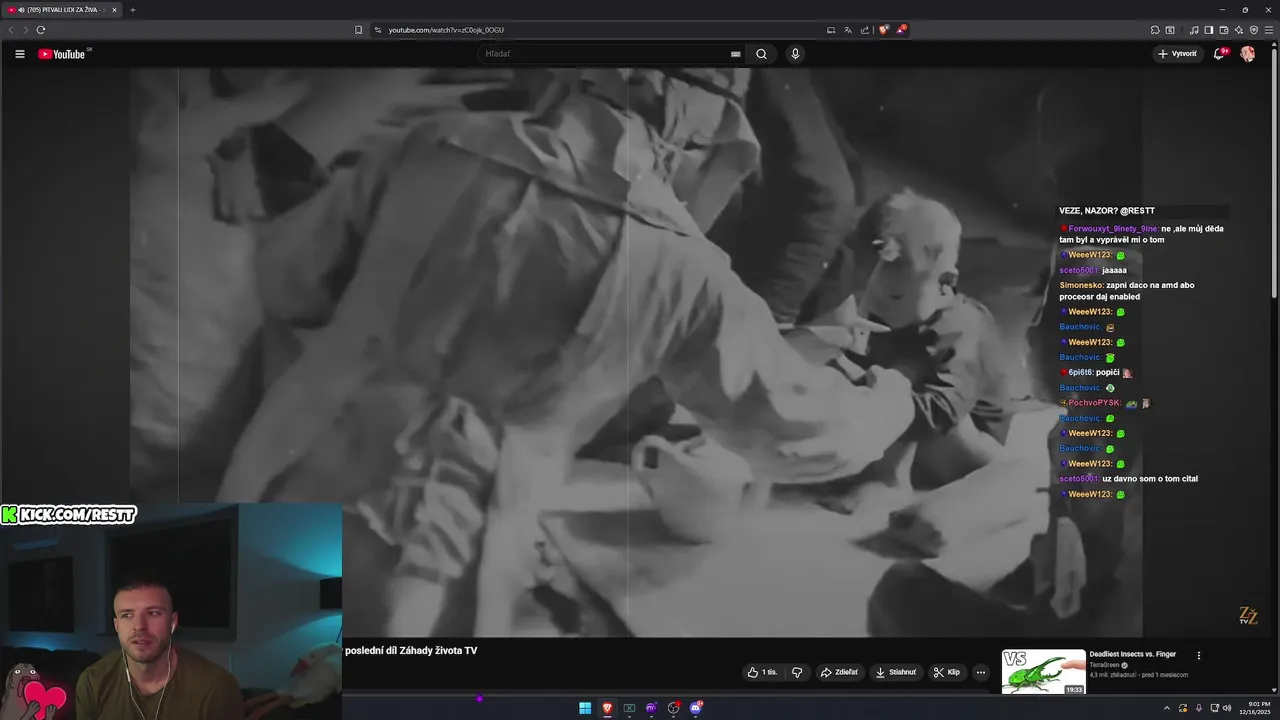Start voice search with microphone icon

[795, 54]
